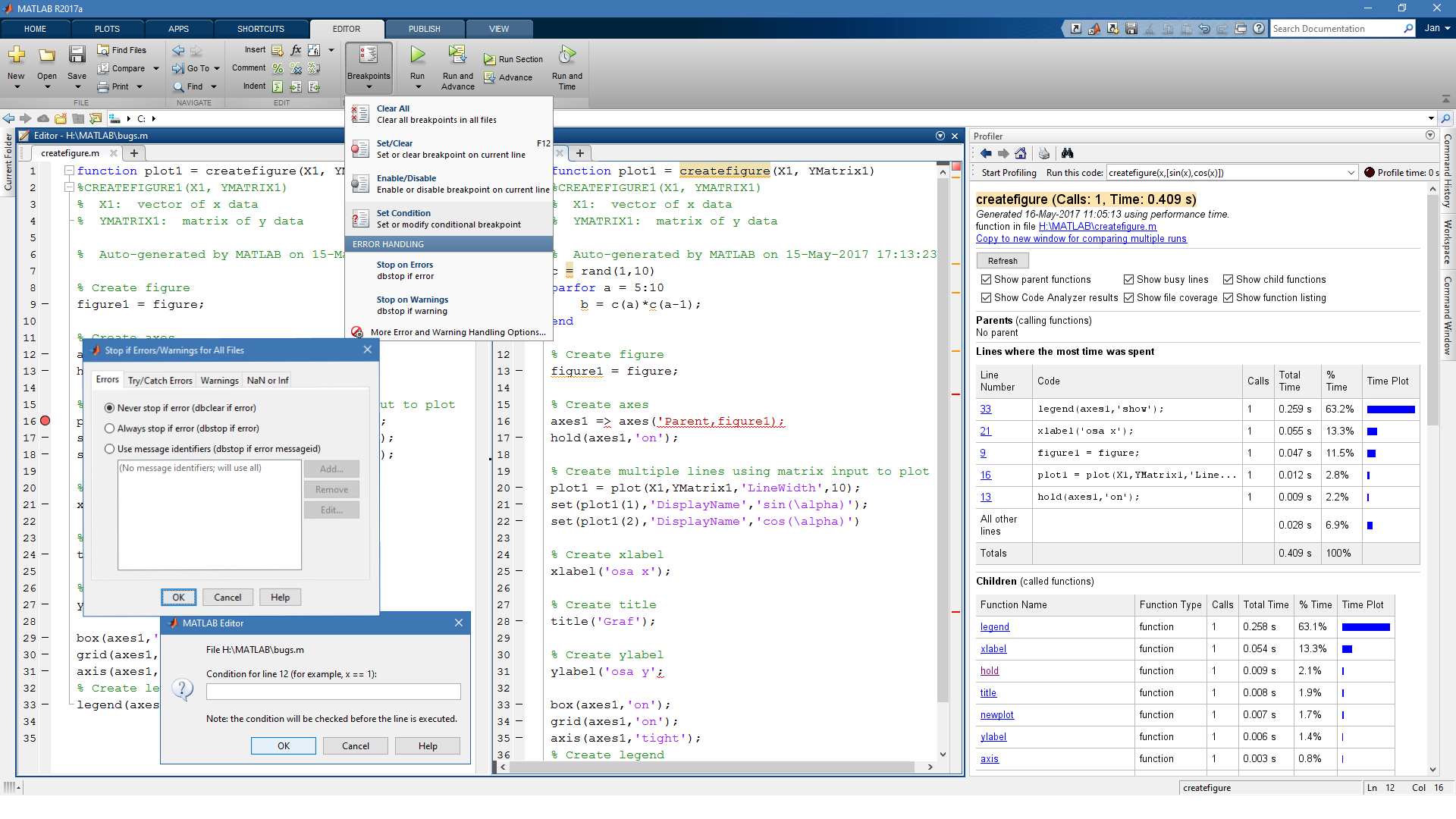Image resolution: width=1456 pixels, height=819 pixels.
Task: Open the Print dropdown arrow
Action: (140, 86)
